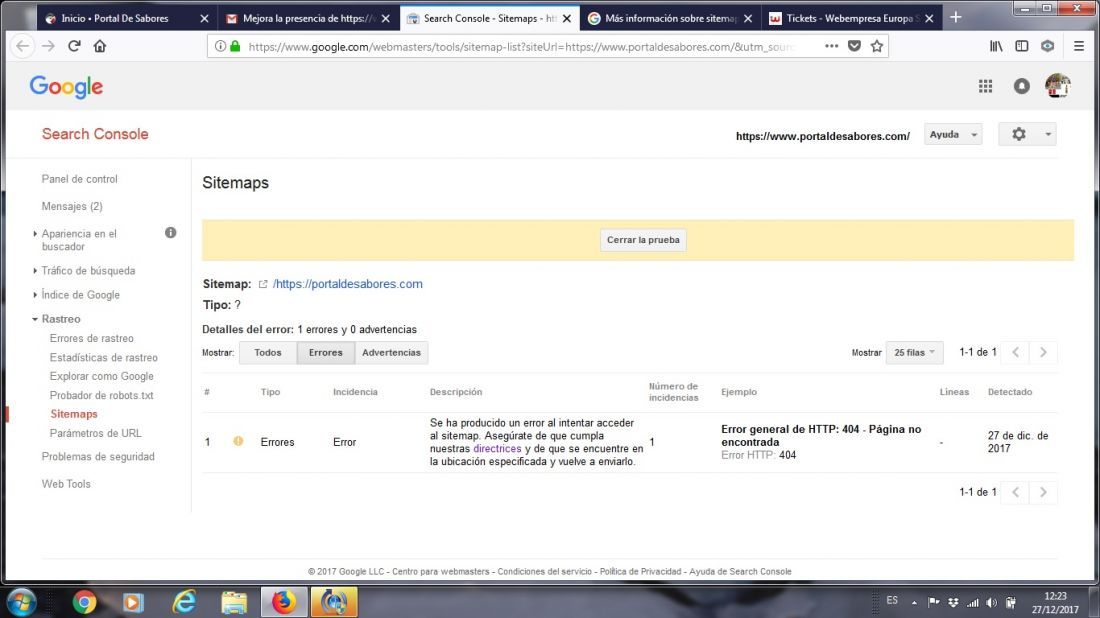Open Problemas de seguridad
This screenshot has height=618, width=1100.
click(x=98, y=457)
